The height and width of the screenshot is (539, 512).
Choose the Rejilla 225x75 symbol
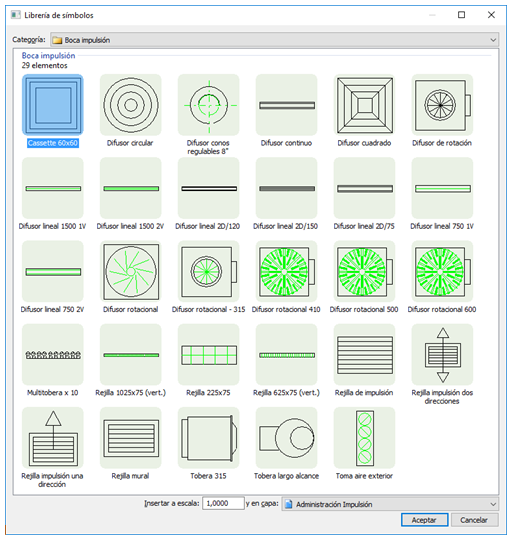pyautogui.click(x=208, y=354)
